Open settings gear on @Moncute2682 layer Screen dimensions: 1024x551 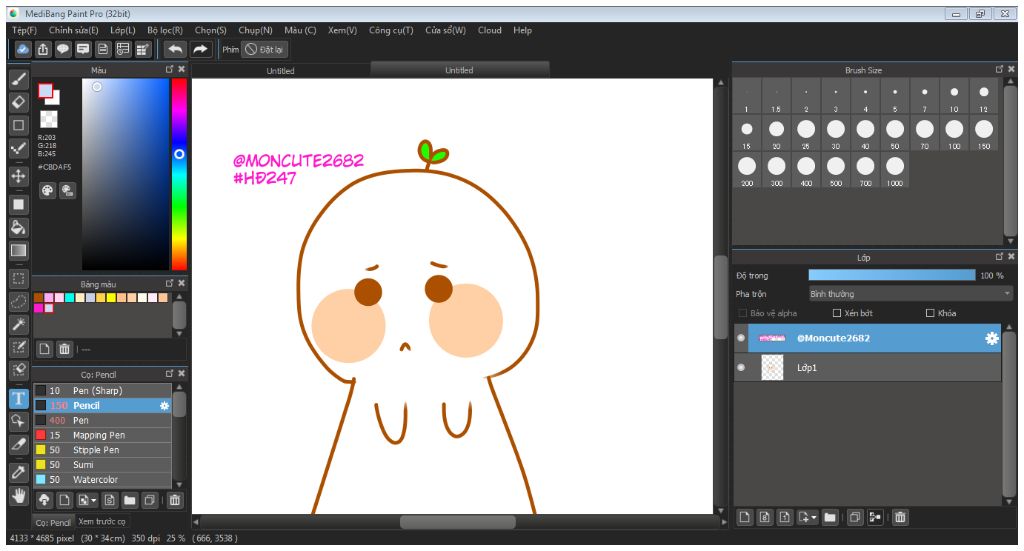[x=991, y=338]
